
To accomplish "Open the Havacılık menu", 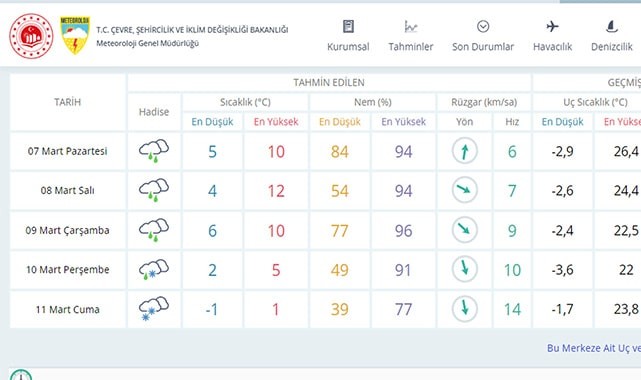I will click(x=552, y=47).
